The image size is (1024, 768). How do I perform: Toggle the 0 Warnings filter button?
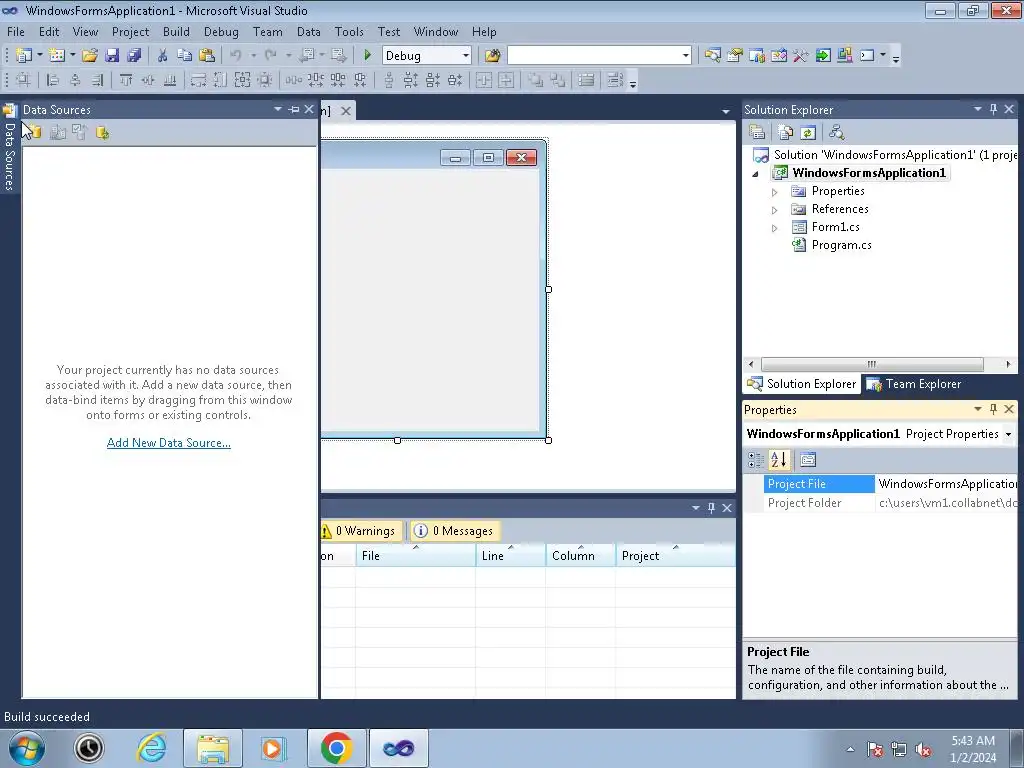(360, 531)
